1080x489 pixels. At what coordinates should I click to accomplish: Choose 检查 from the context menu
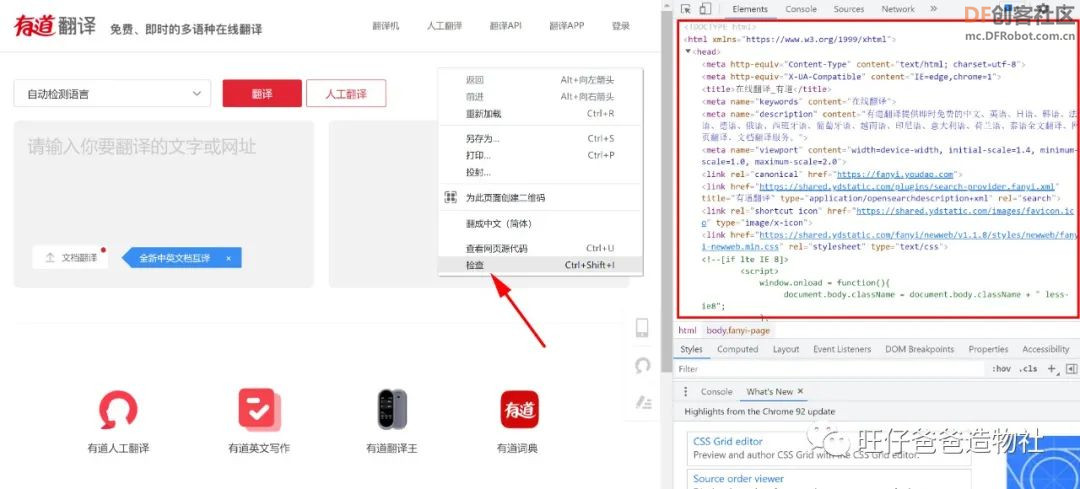tap(541, 265)
